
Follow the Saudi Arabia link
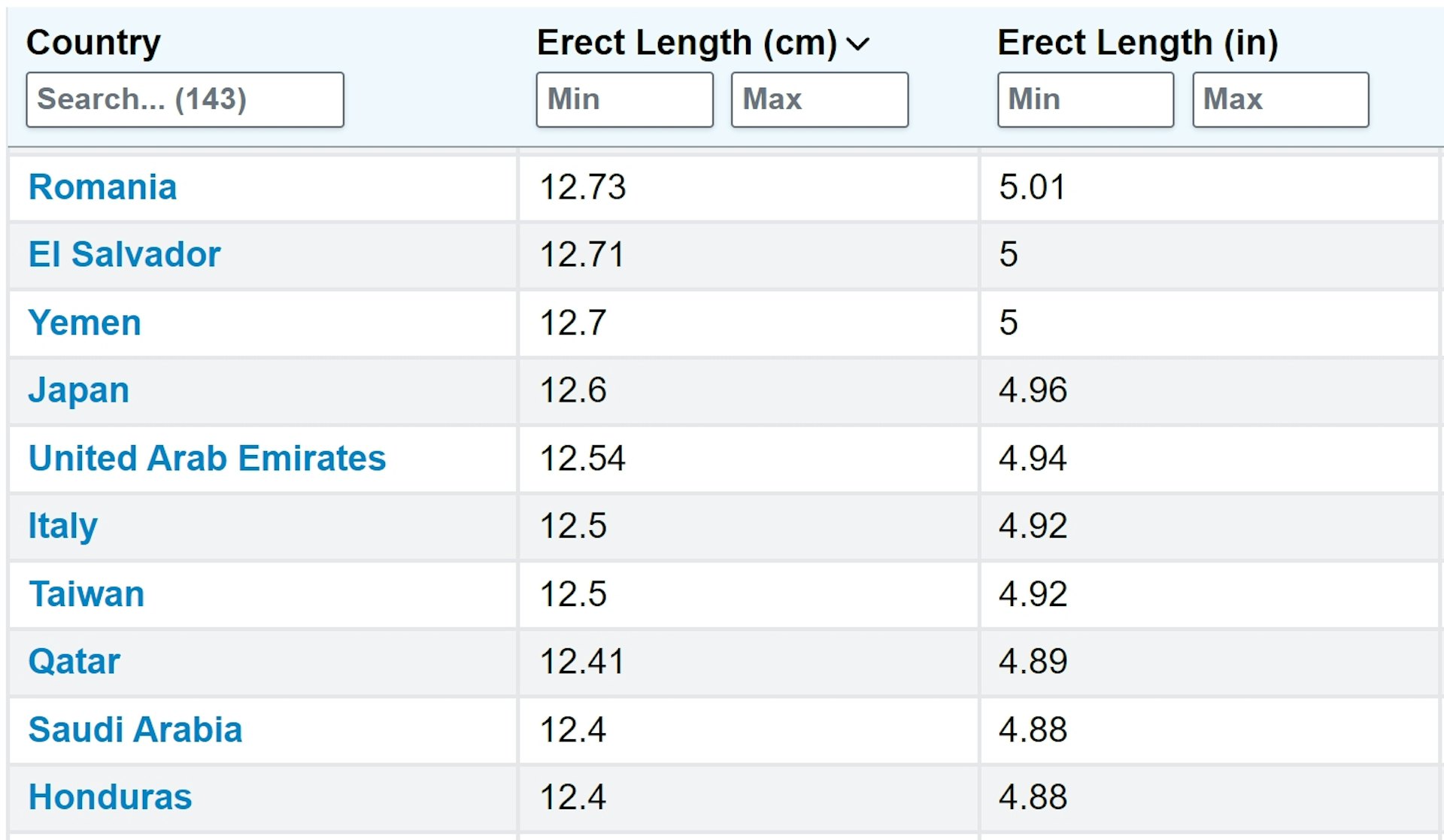(x=135, y=729)
